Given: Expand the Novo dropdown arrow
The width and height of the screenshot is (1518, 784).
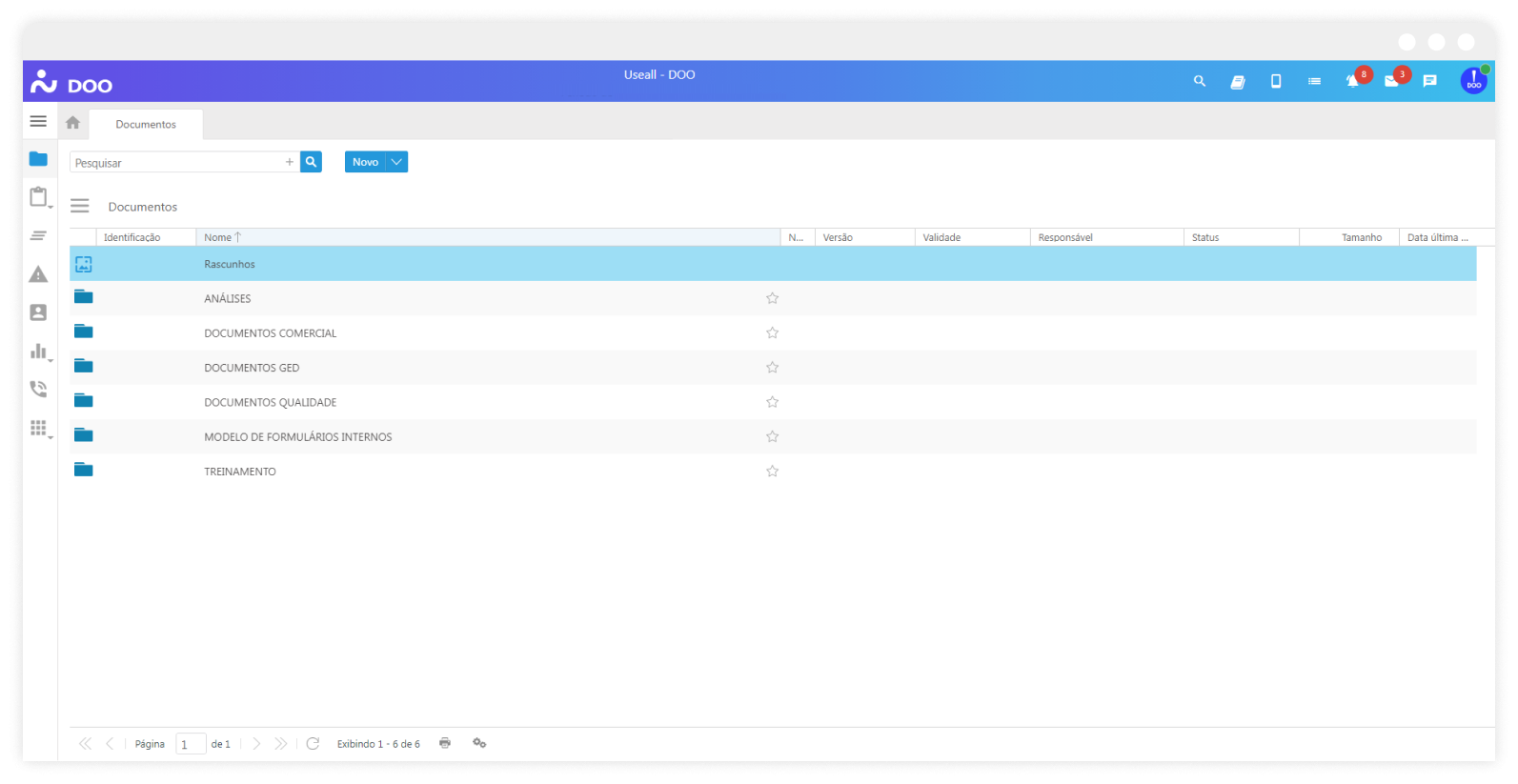Looking at the screenshot, I should [x=396, y=162].
